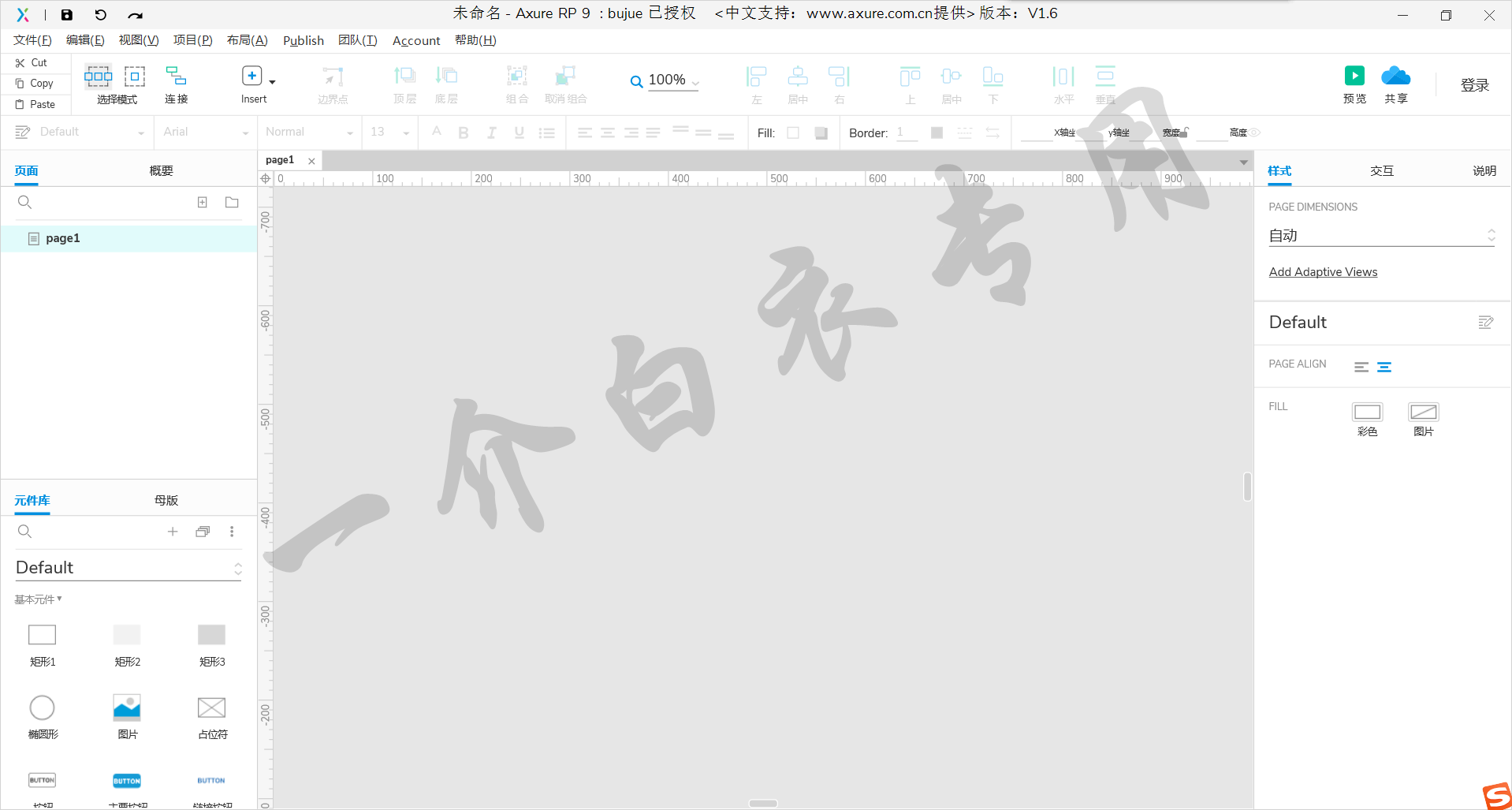Click Add Folder icon in pages panel
This screenshot has width=1512, height=810.
pyautogui.click(x=232, y=203)
